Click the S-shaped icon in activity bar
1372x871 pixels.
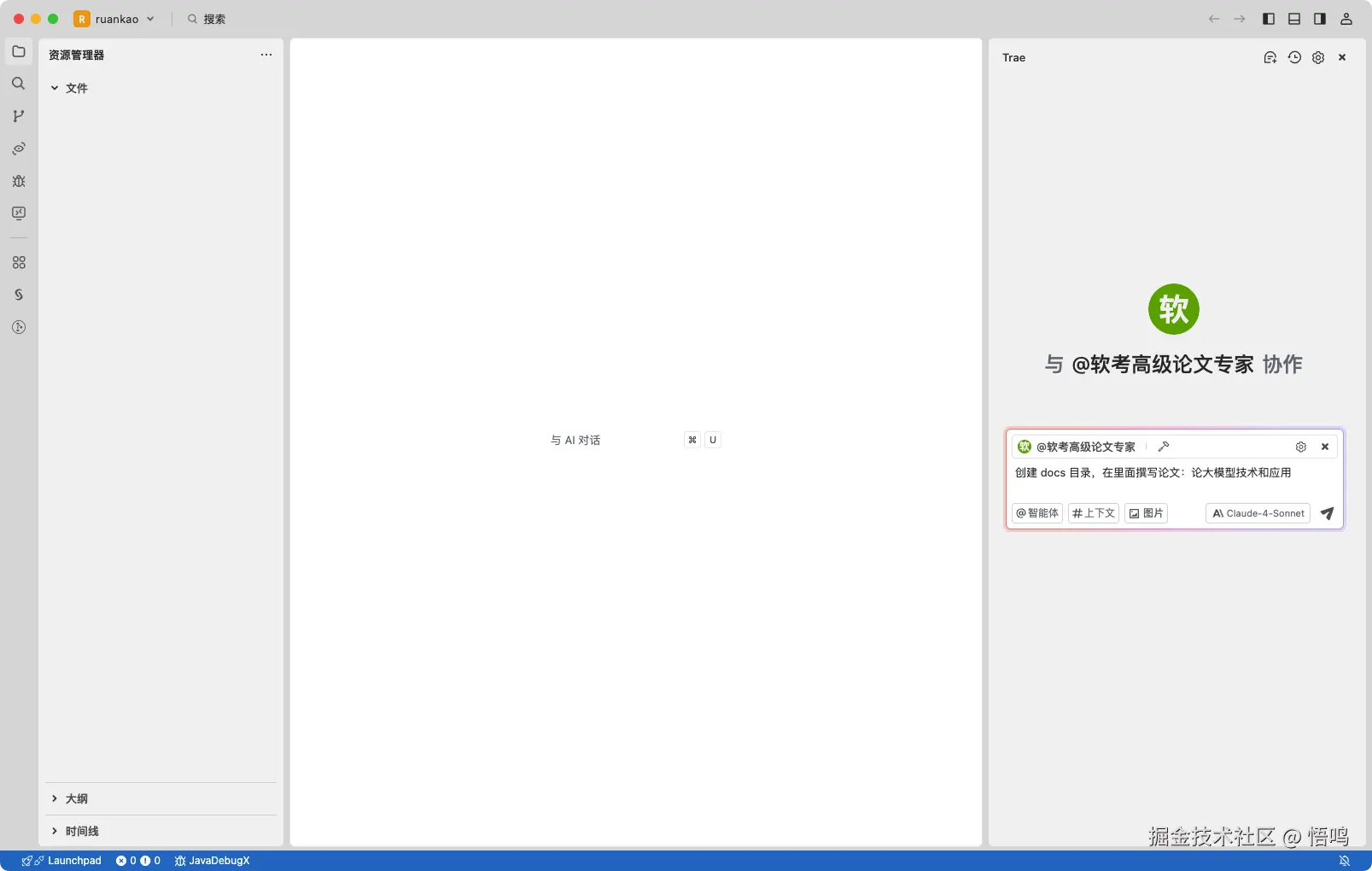[x=19, y=295]
